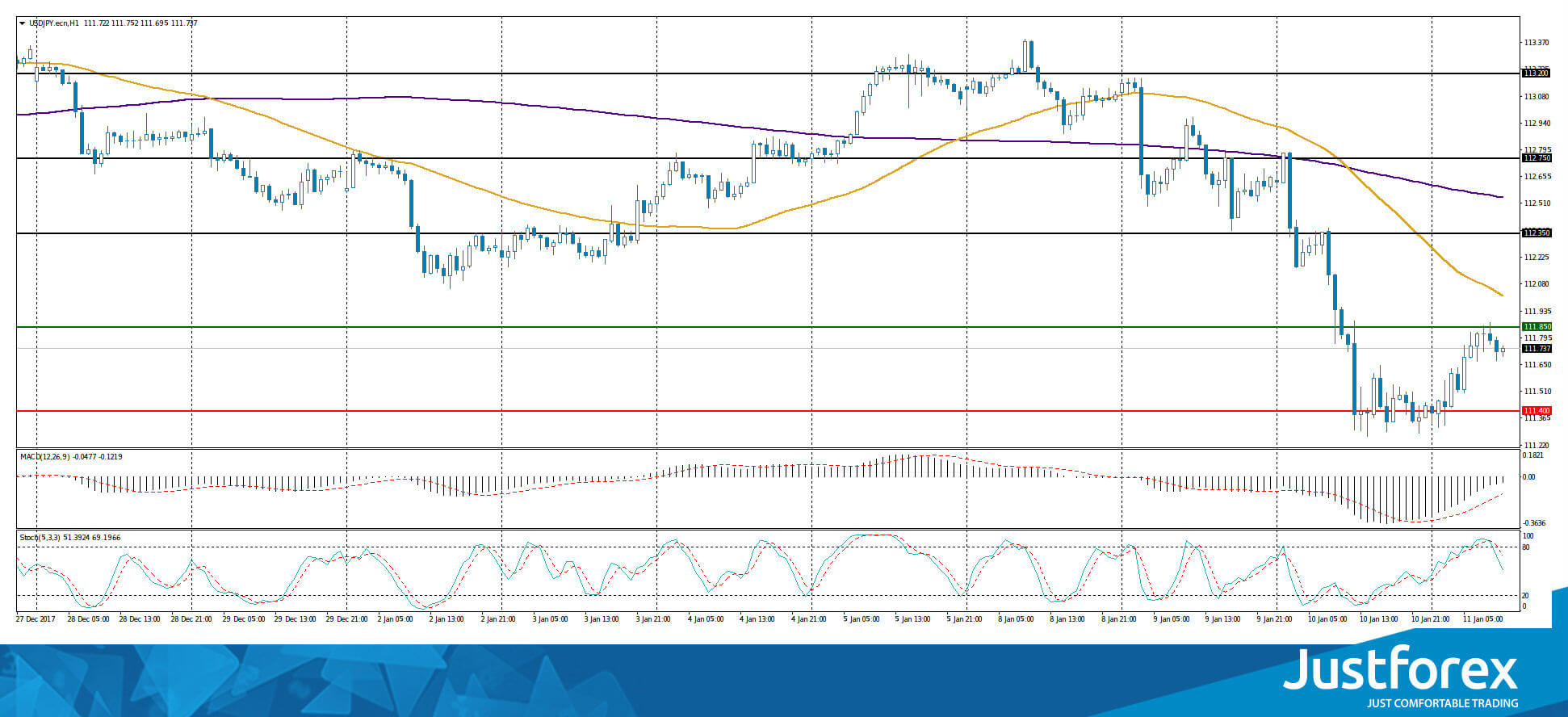Click the Justforex logo
The width and height of the screenshot is (1568, 717).
pyautogui.click(x=1400, y=669)
